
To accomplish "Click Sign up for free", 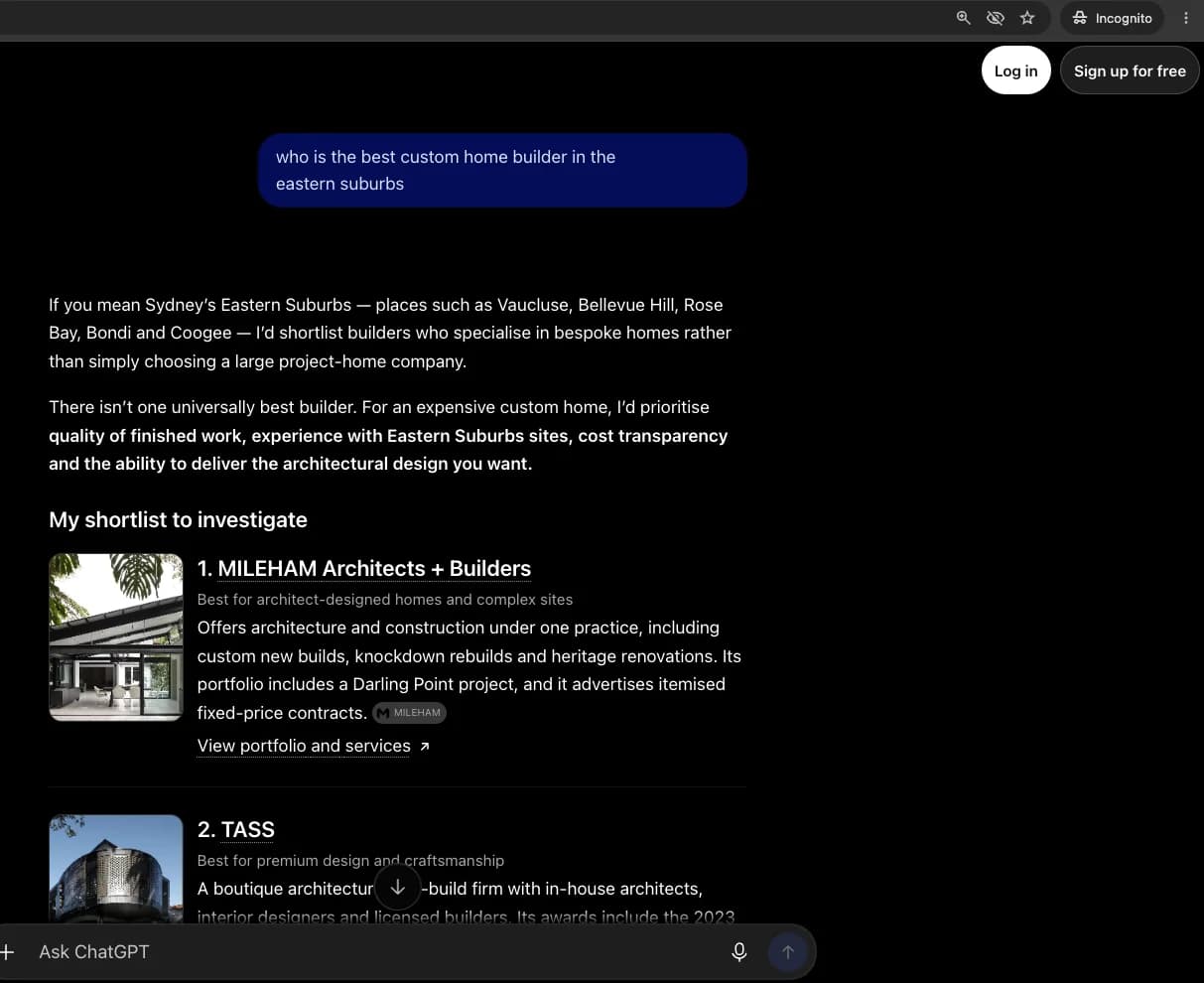I will [1130, 70].
